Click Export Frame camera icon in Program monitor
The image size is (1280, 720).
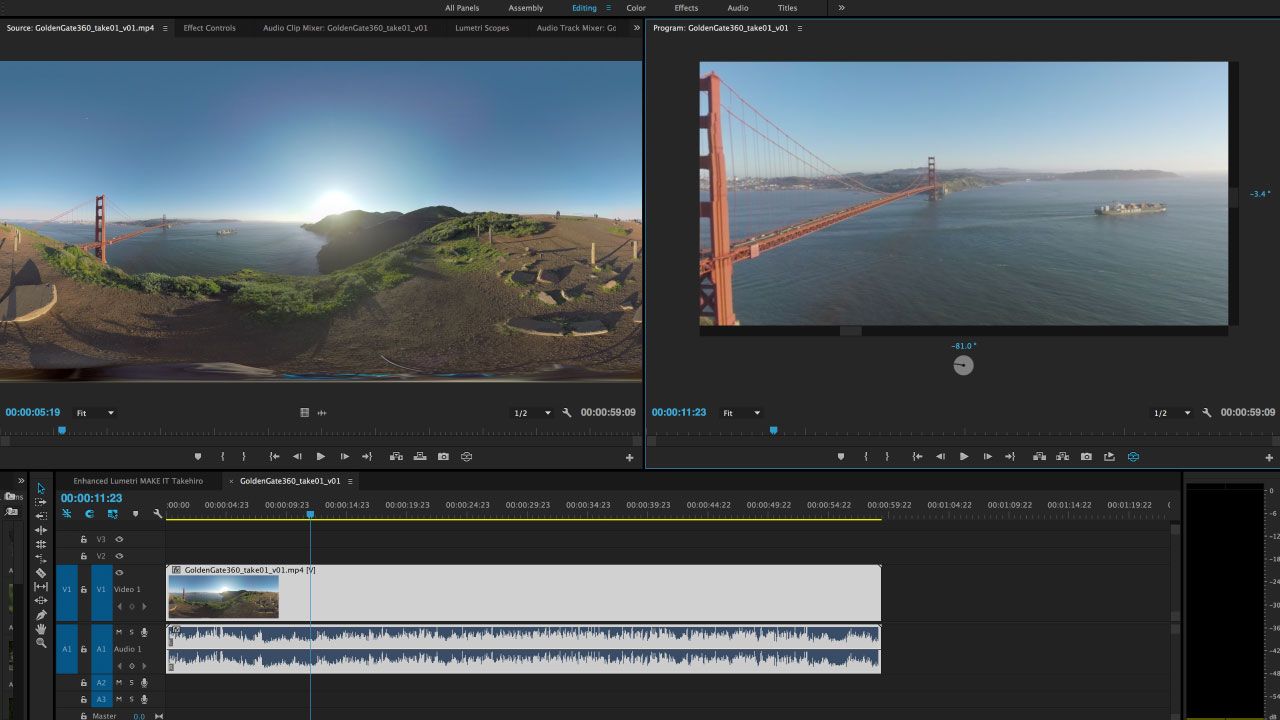[x=1086, y=456]
